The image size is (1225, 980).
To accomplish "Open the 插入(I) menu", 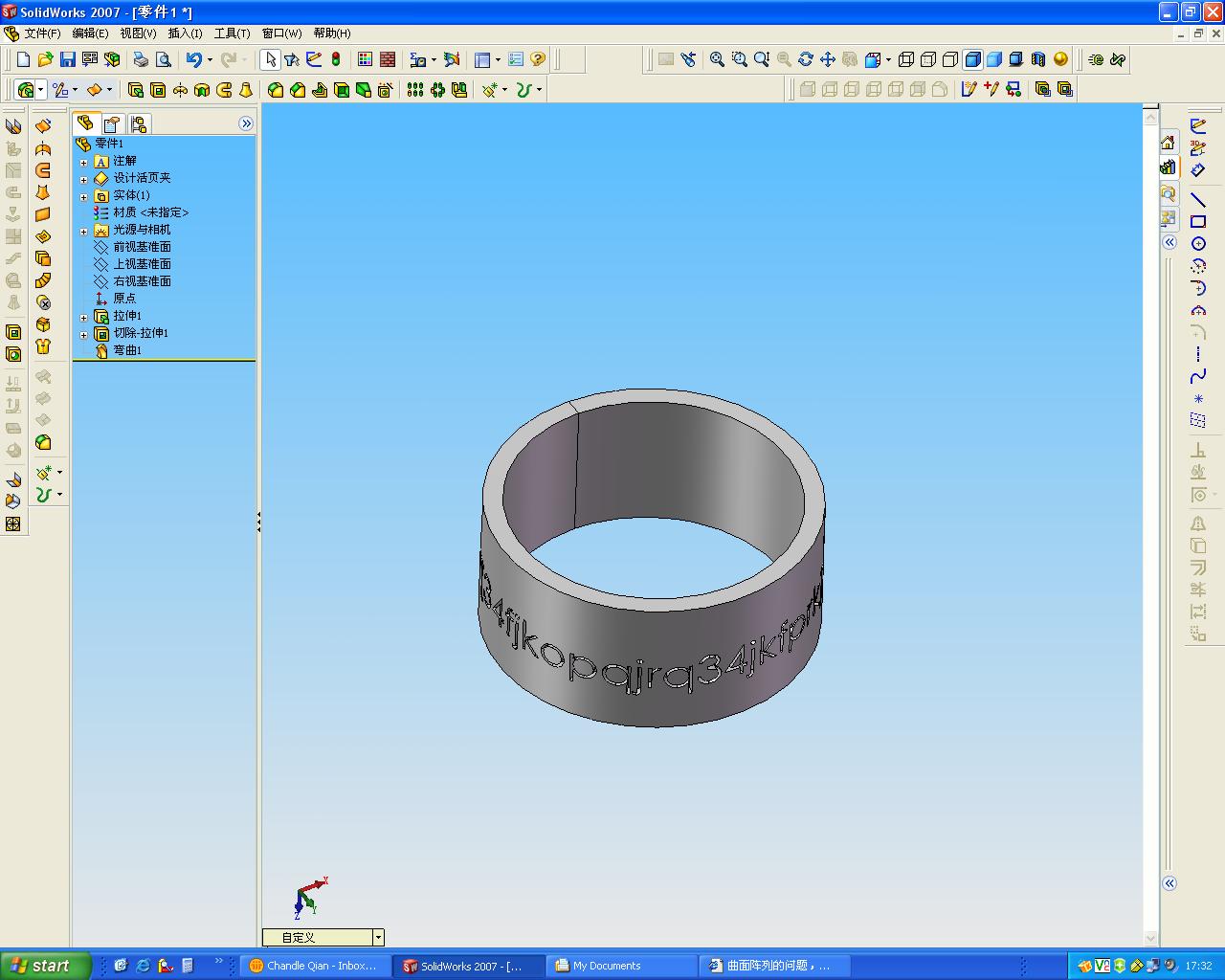I will (186, 33).
